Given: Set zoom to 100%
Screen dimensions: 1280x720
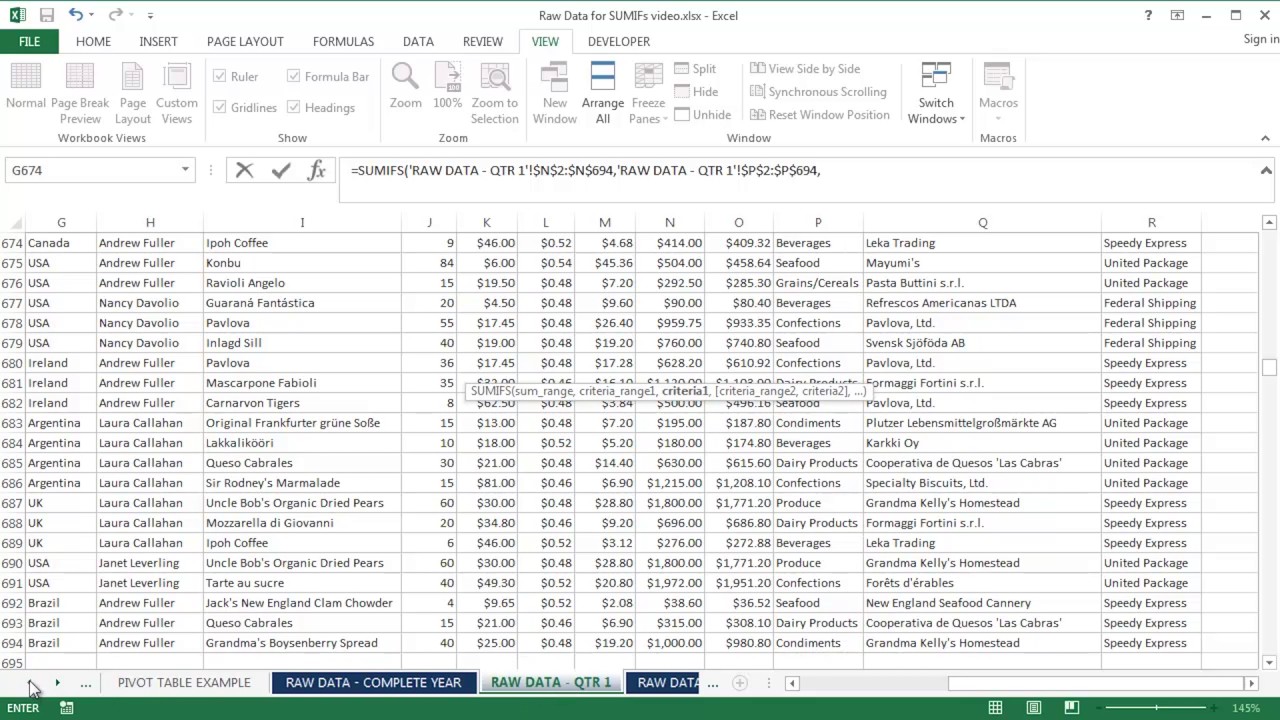Looking at the screenshot, I should click(447, 86).
